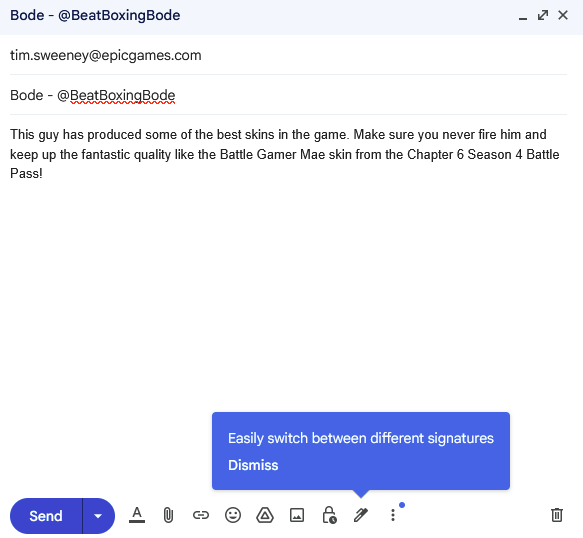
Task: Open the emoji picker
Action: coord(233,515)
